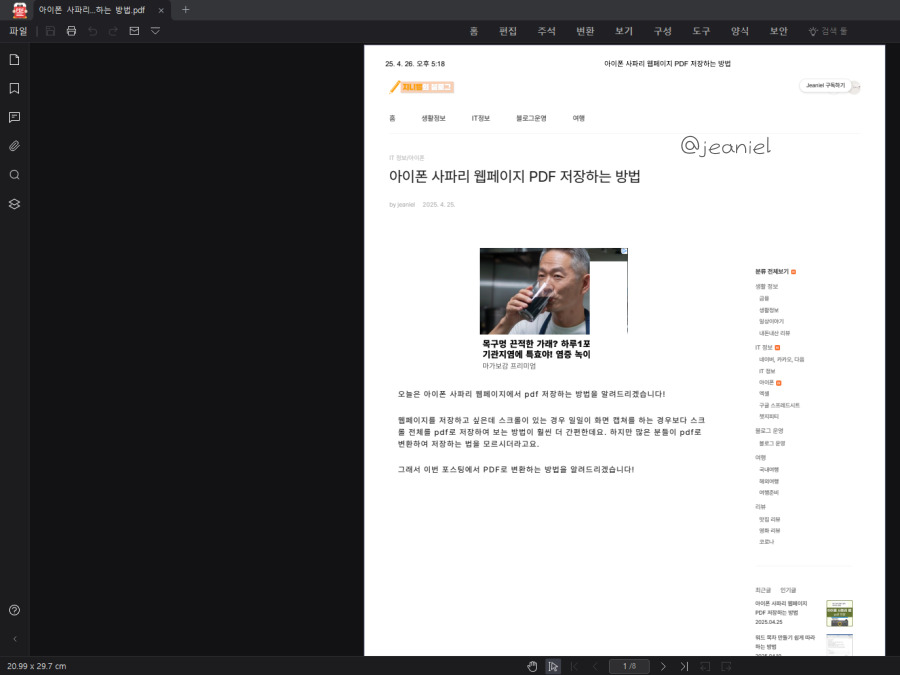Click the 네이버, 카카오, 다음 category link
The height and width of the screenshot is (675, 900).
click(782, 359)
